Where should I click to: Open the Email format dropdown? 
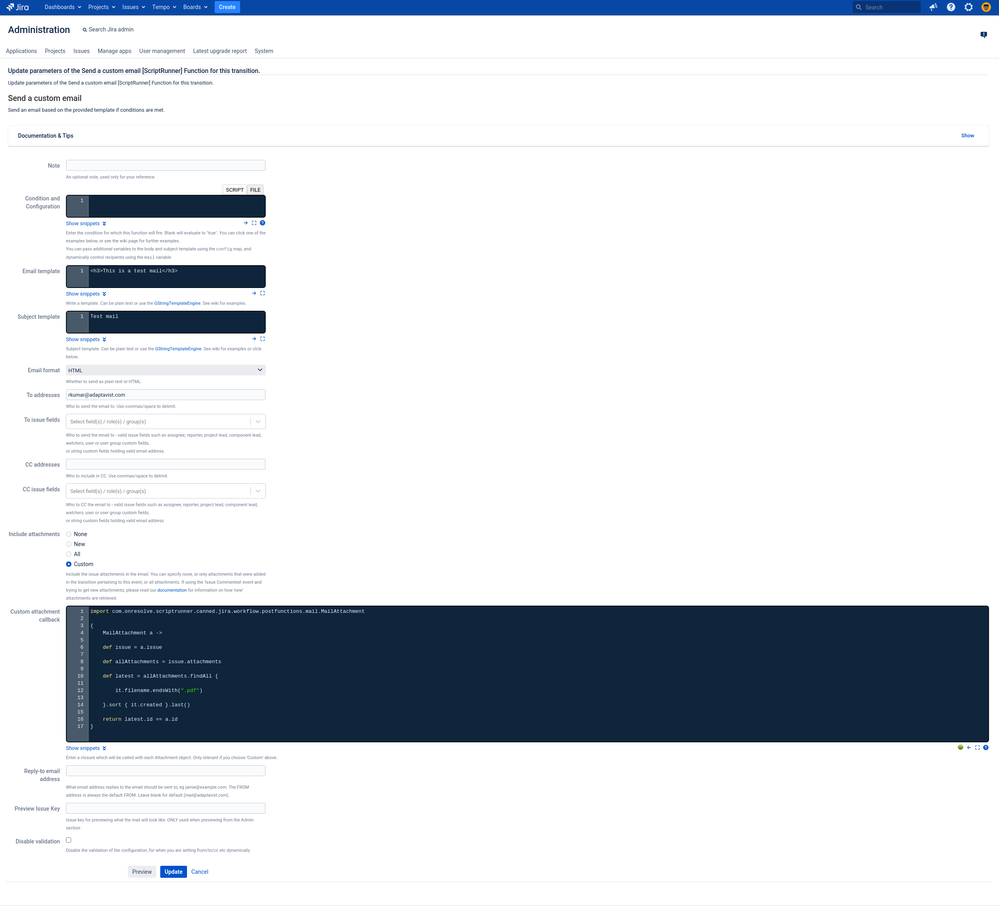pyautogui.click(x=165, y=369)
